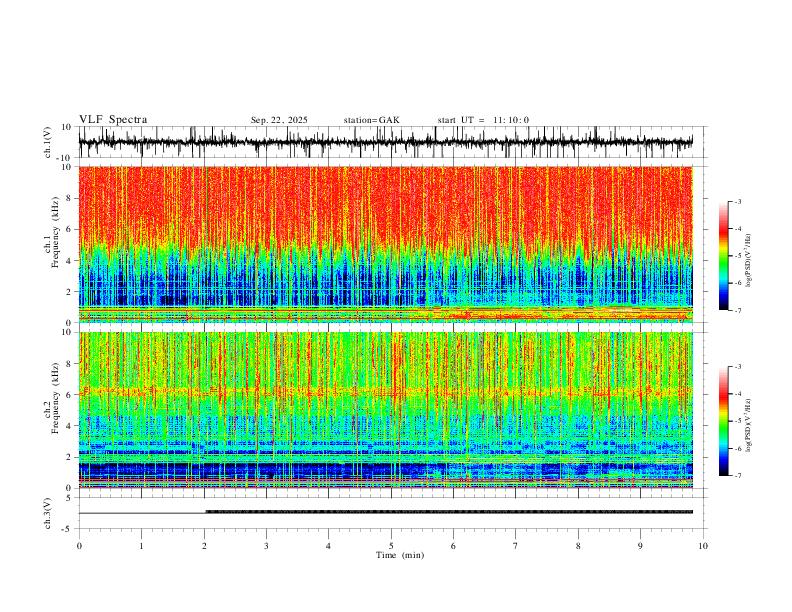Click the ch.1 color bar 'log(PSD)' label

[x=748, y=261]
